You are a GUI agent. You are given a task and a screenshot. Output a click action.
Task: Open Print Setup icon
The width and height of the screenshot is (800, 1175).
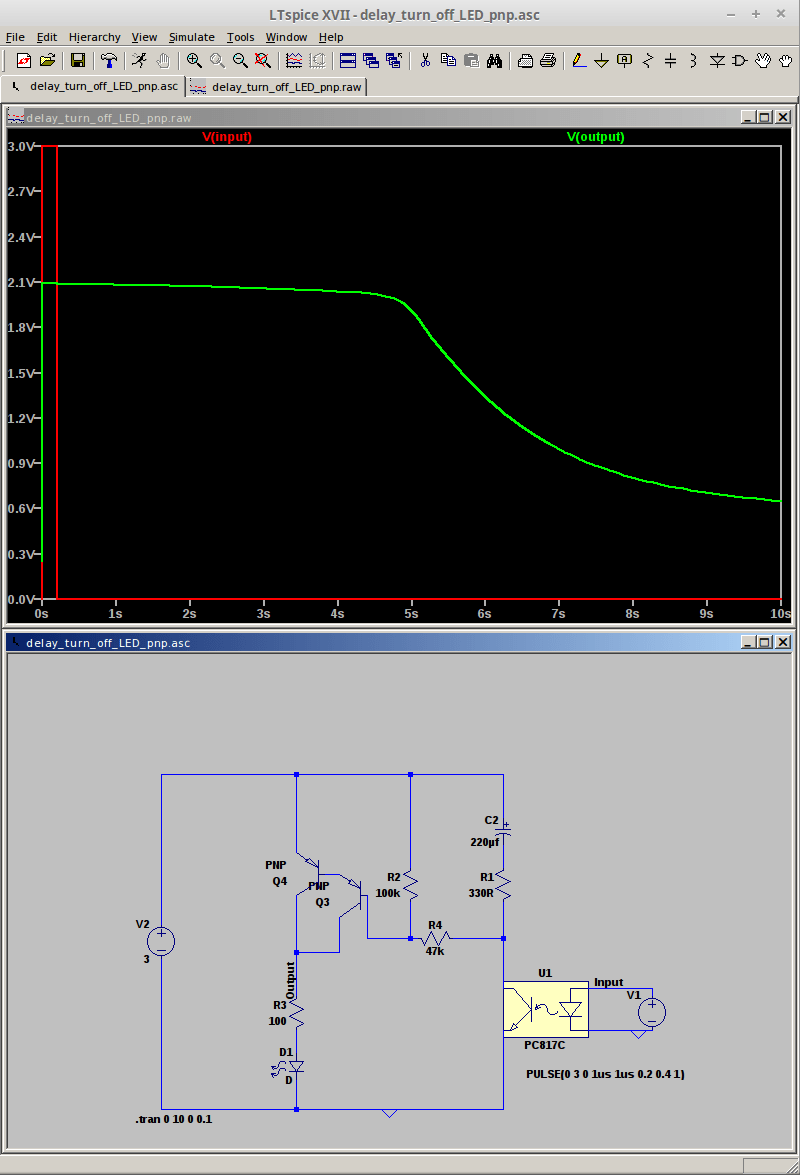pos(525,61)
